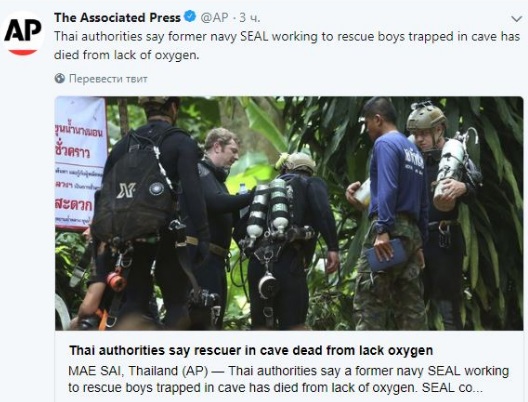Click the globe translate icon
The image size is (528, 402).
point(60,78)
